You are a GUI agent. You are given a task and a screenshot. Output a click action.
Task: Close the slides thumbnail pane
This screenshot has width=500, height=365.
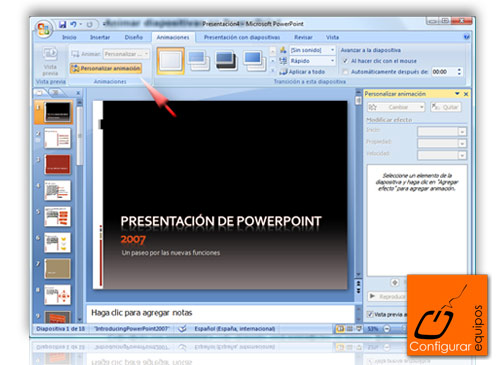pyautogui.click(x=78, y=93)
